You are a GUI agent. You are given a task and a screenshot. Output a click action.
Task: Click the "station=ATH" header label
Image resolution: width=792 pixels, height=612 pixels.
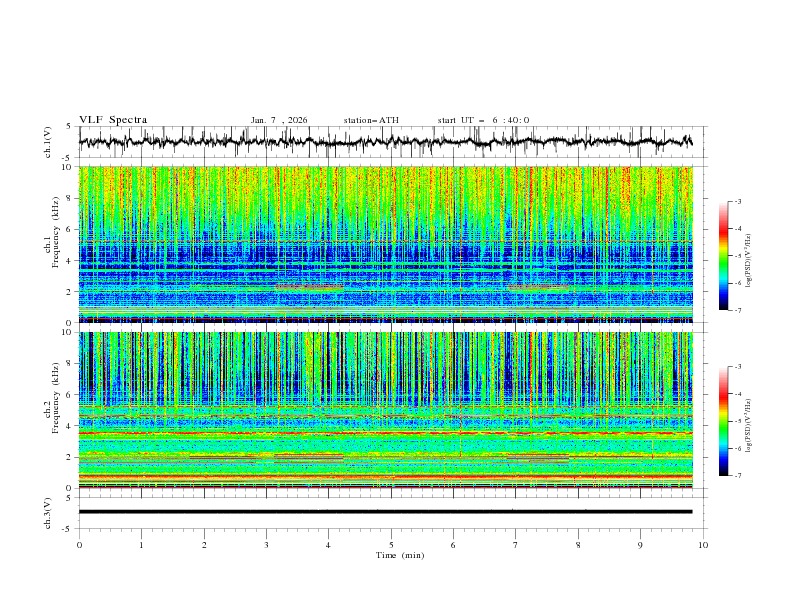click(371, 120)
